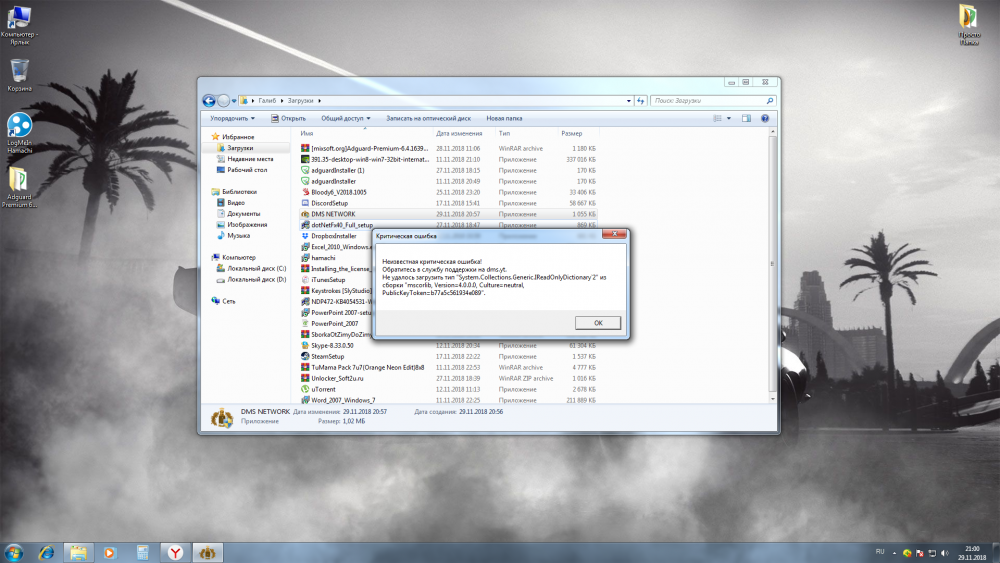This screenshot has height=563, width=1000.
Task: Click the Новая папка toolbar button
Action: (504, 118)
